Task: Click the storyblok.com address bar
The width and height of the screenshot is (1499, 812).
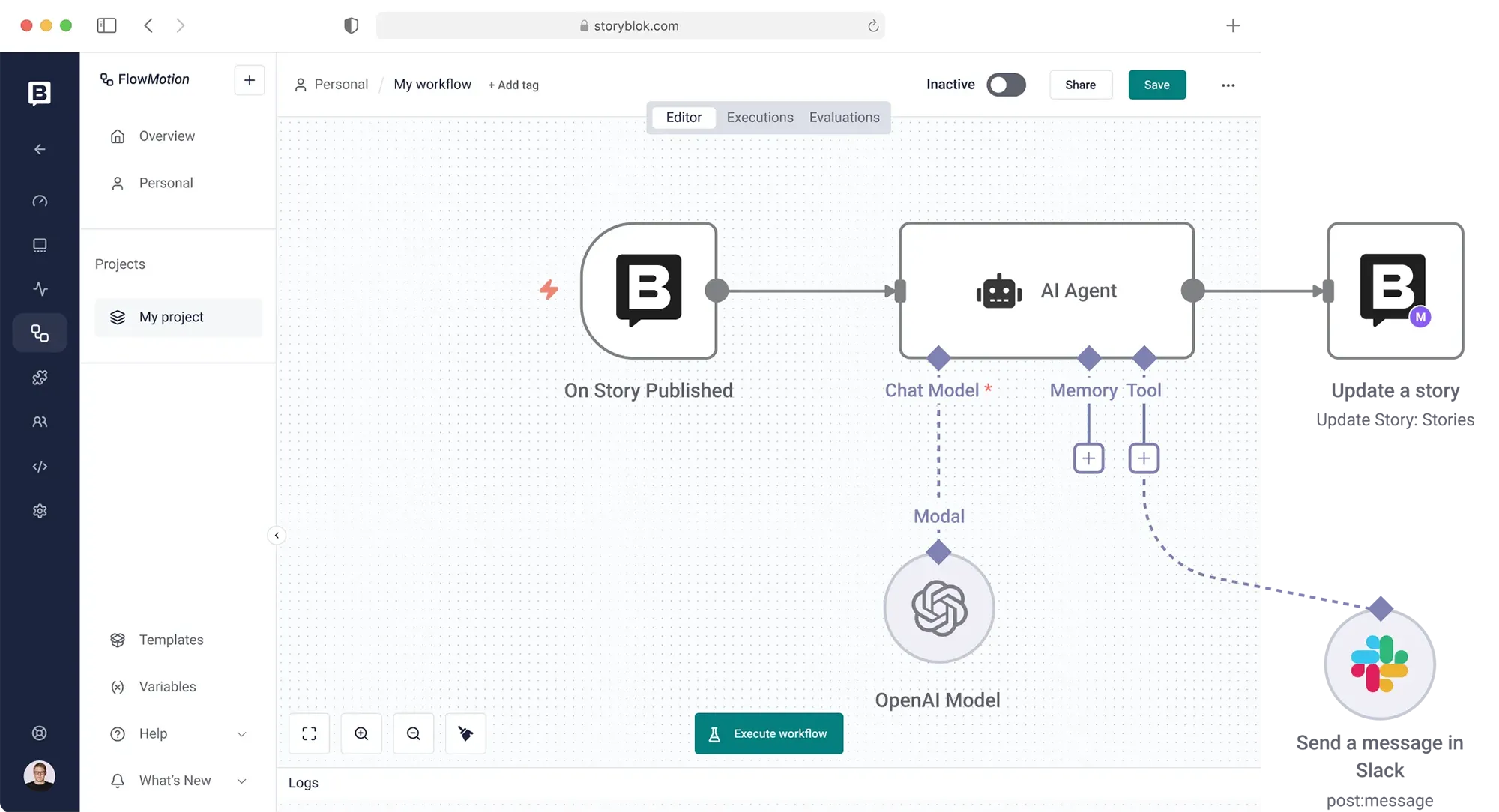Action: pos(630,25)
